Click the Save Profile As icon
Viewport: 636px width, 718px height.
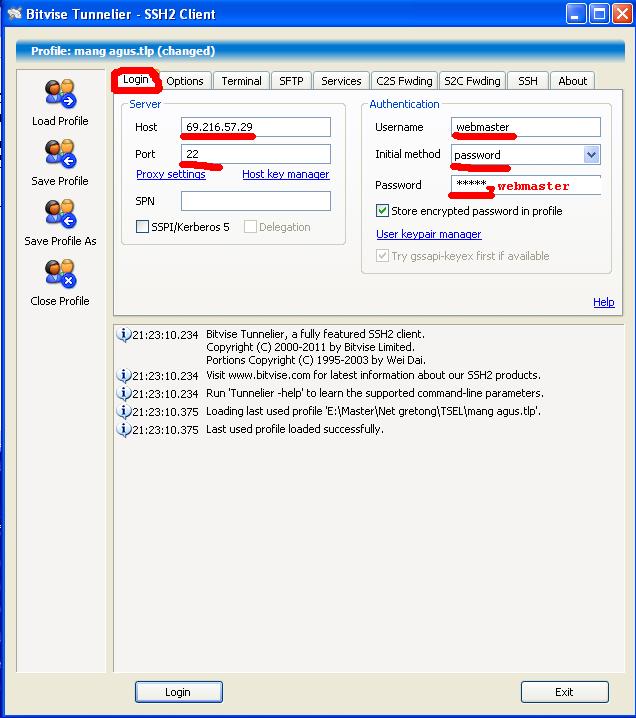pyautogui.click(x=60, y=214)
